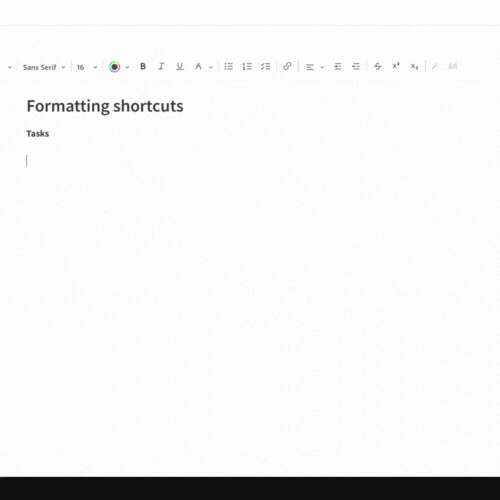Insert a checklist
This screenshot has width=500, height=500.
266,67
